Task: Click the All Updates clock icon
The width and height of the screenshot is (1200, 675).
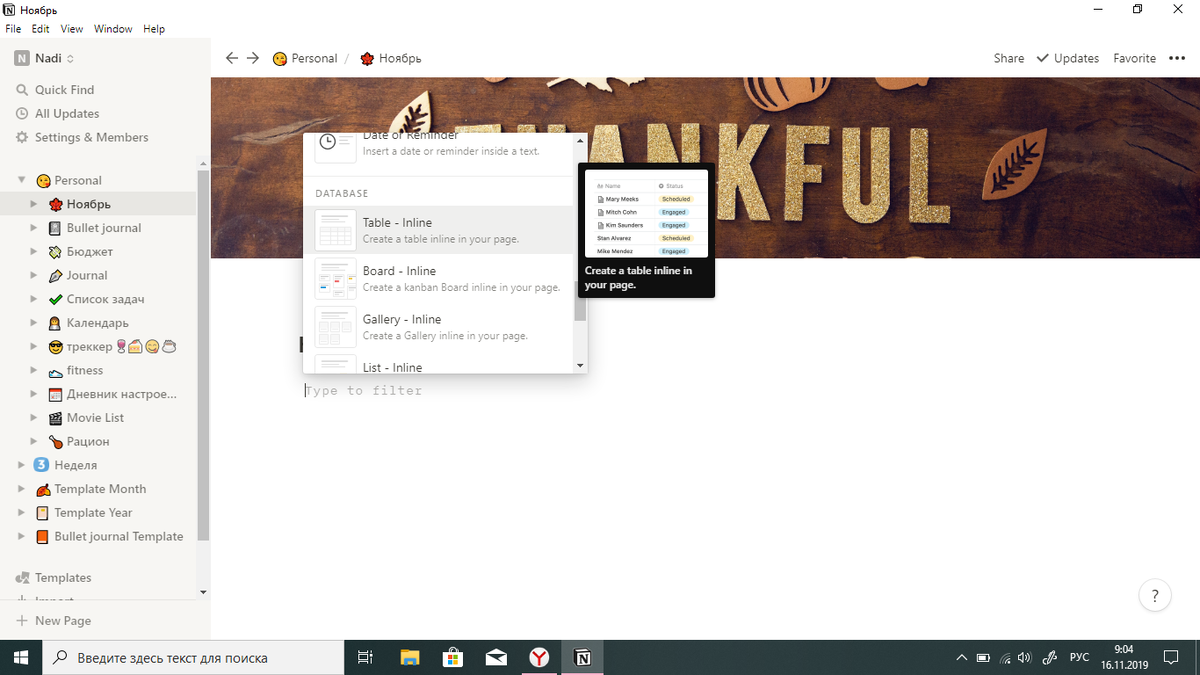Action: coord(22,114)
